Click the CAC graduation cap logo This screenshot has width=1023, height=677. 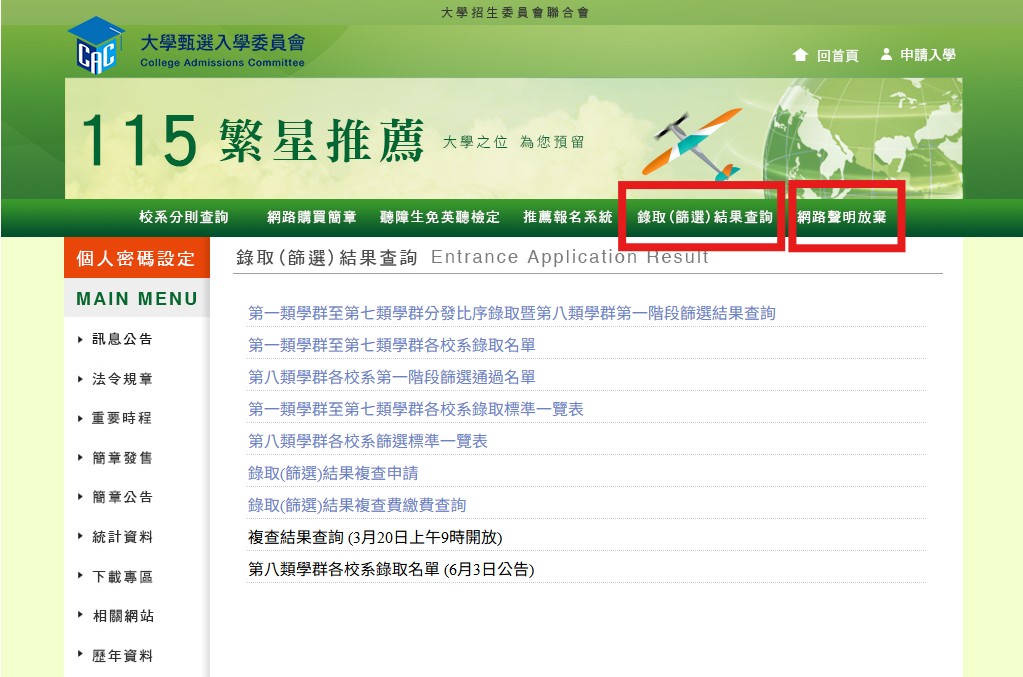coord(95,46)
